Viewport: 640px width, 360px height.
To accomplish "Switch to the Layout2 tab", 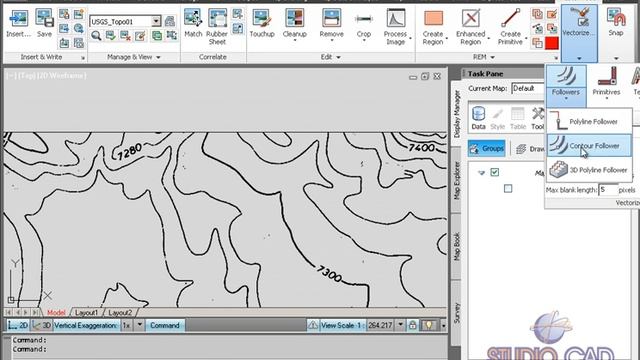I will (120, 313).
